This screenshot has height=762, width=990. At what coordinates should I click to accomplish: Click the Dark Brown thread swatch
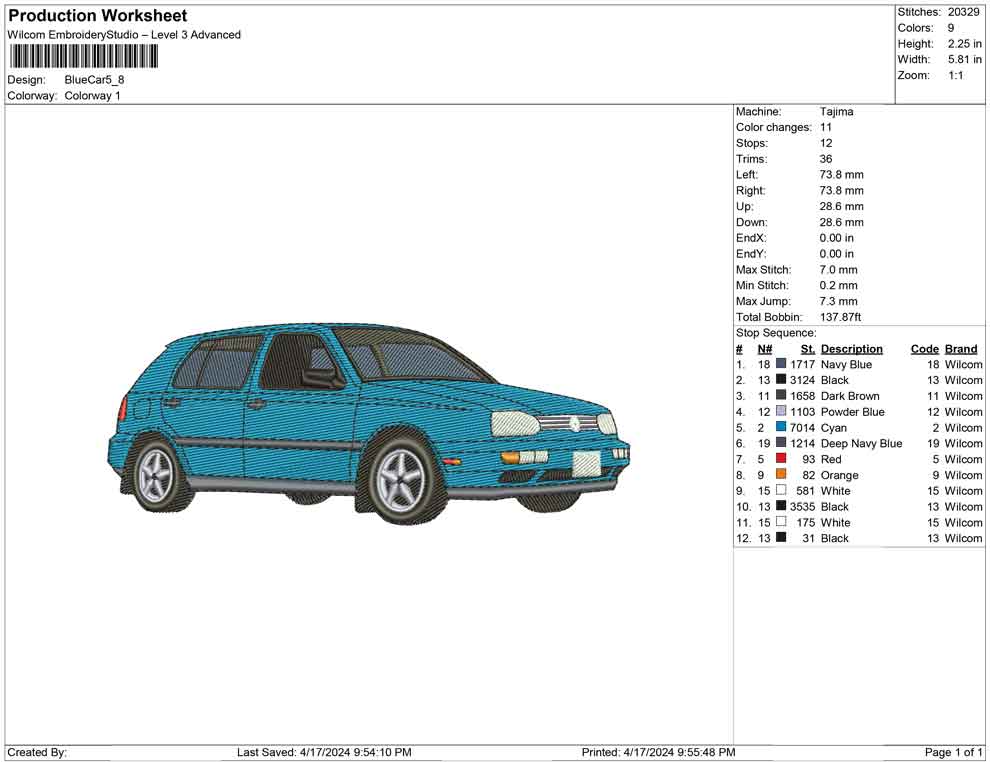coord(781,396)
